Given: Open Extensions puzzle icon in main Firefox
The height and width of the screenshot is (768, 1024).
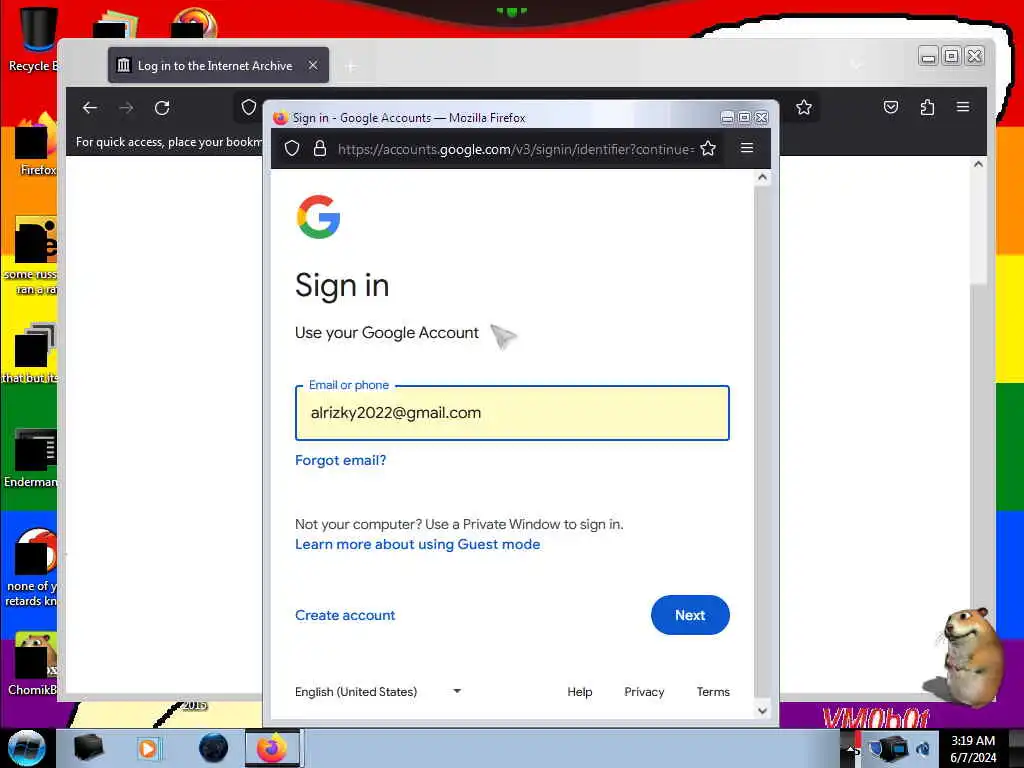Looking at the screenshot, I should pos(927,107).
